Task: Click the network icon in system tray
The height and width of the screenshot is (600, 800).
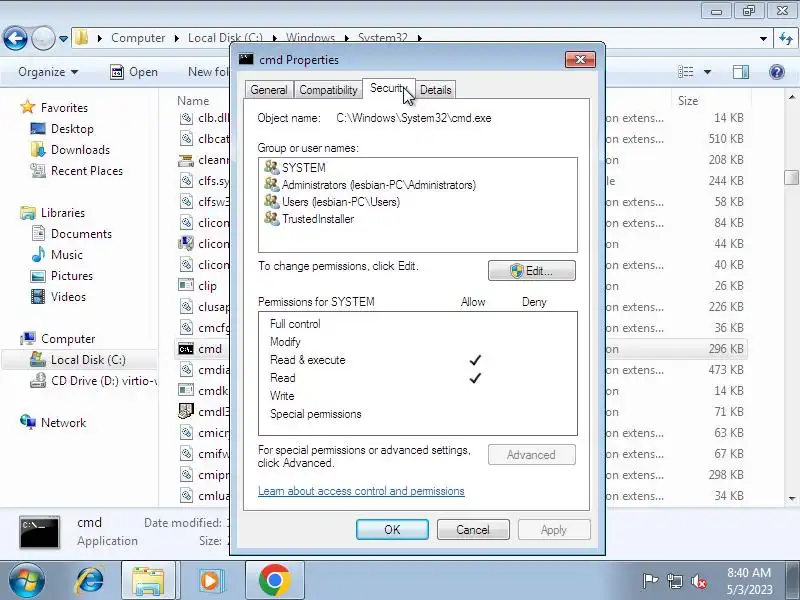Action: (674, 581)
